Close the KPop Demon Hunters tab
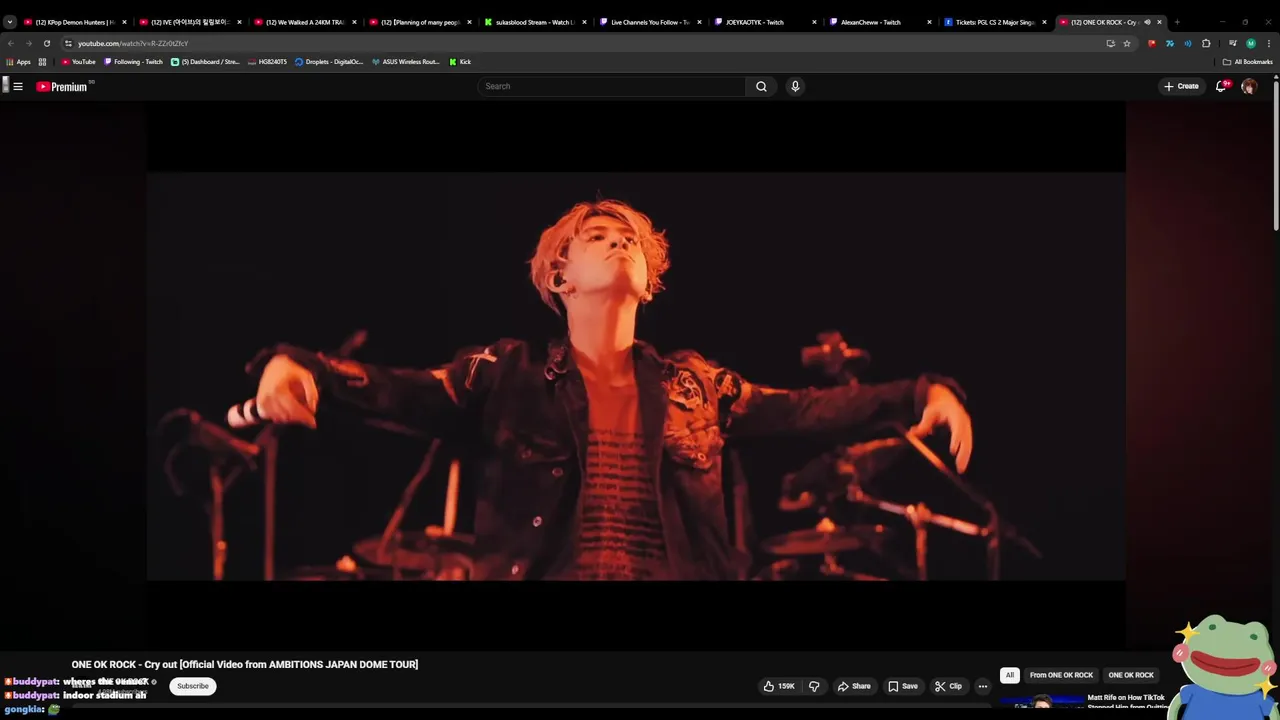This screenshot has height=720, width=1280. [x=124, y=22]
